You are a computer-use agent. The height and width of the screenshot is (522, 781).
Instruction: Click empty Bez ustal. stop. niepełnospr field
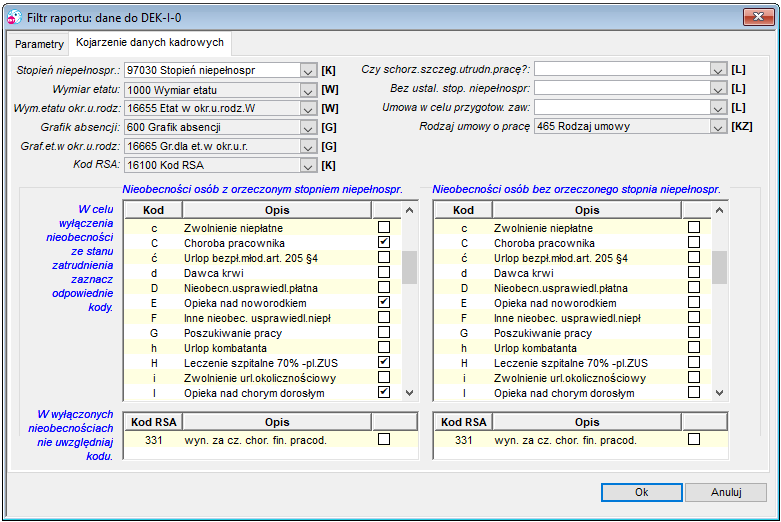pyautogui.click(x=622, y=89)
